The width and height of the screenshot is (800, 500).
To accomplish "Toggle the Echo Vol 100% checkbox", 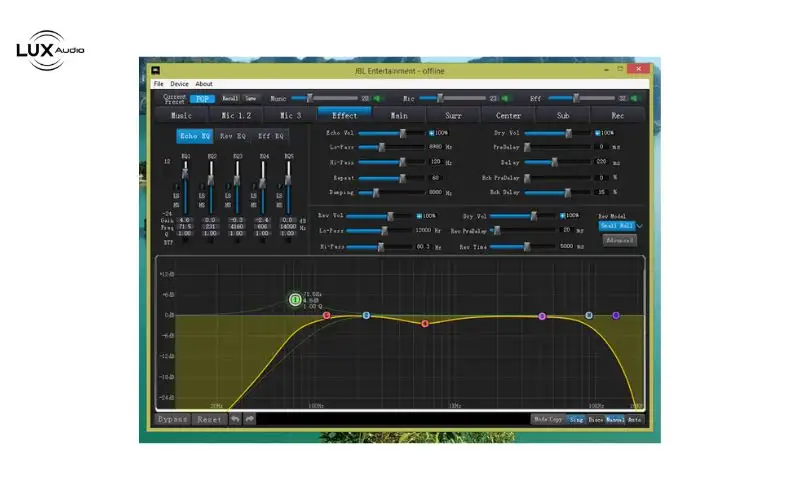I will click(431, 133).
